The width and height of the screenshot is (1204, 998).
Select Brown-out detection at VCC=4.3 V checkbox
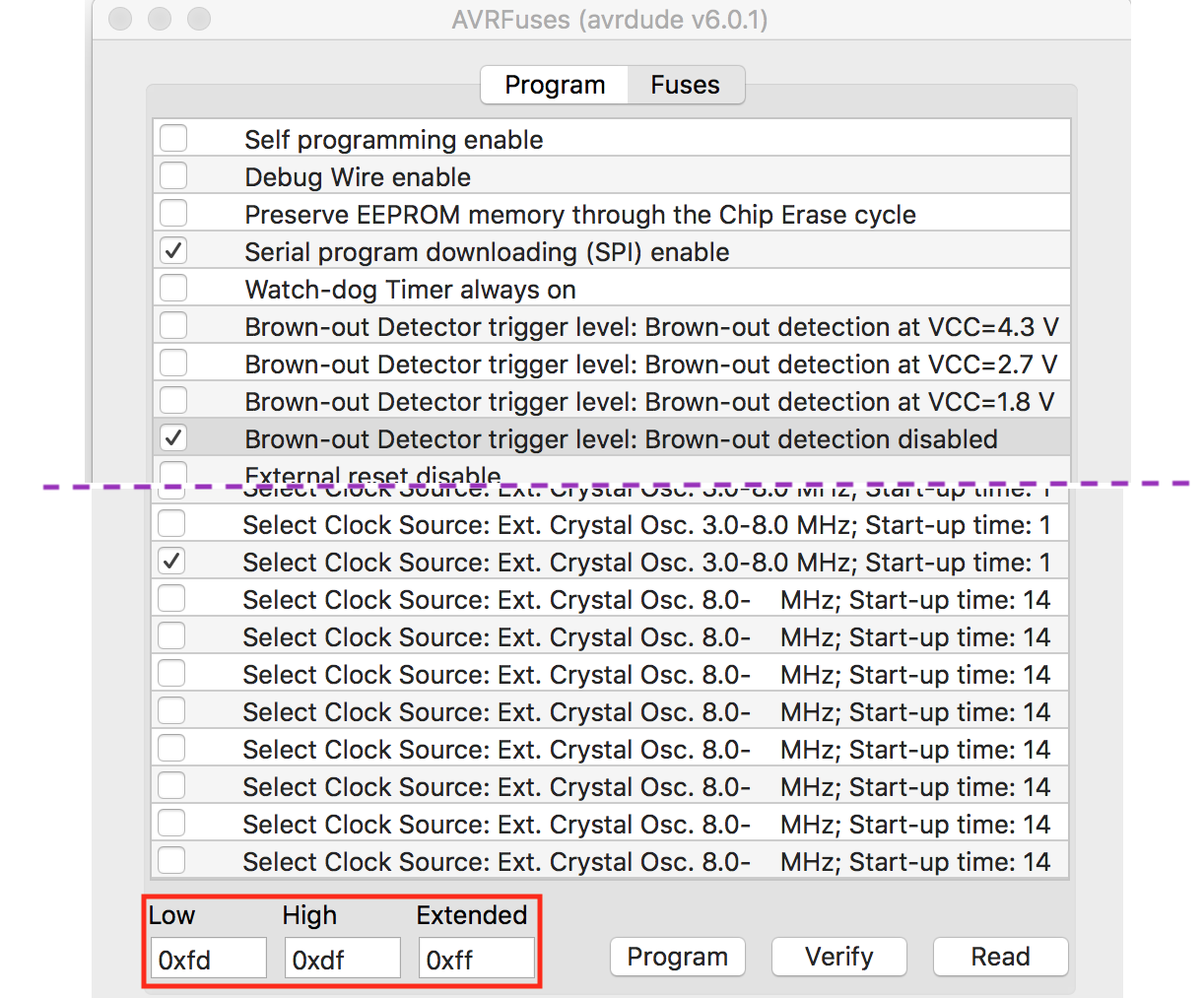(173, 326)
